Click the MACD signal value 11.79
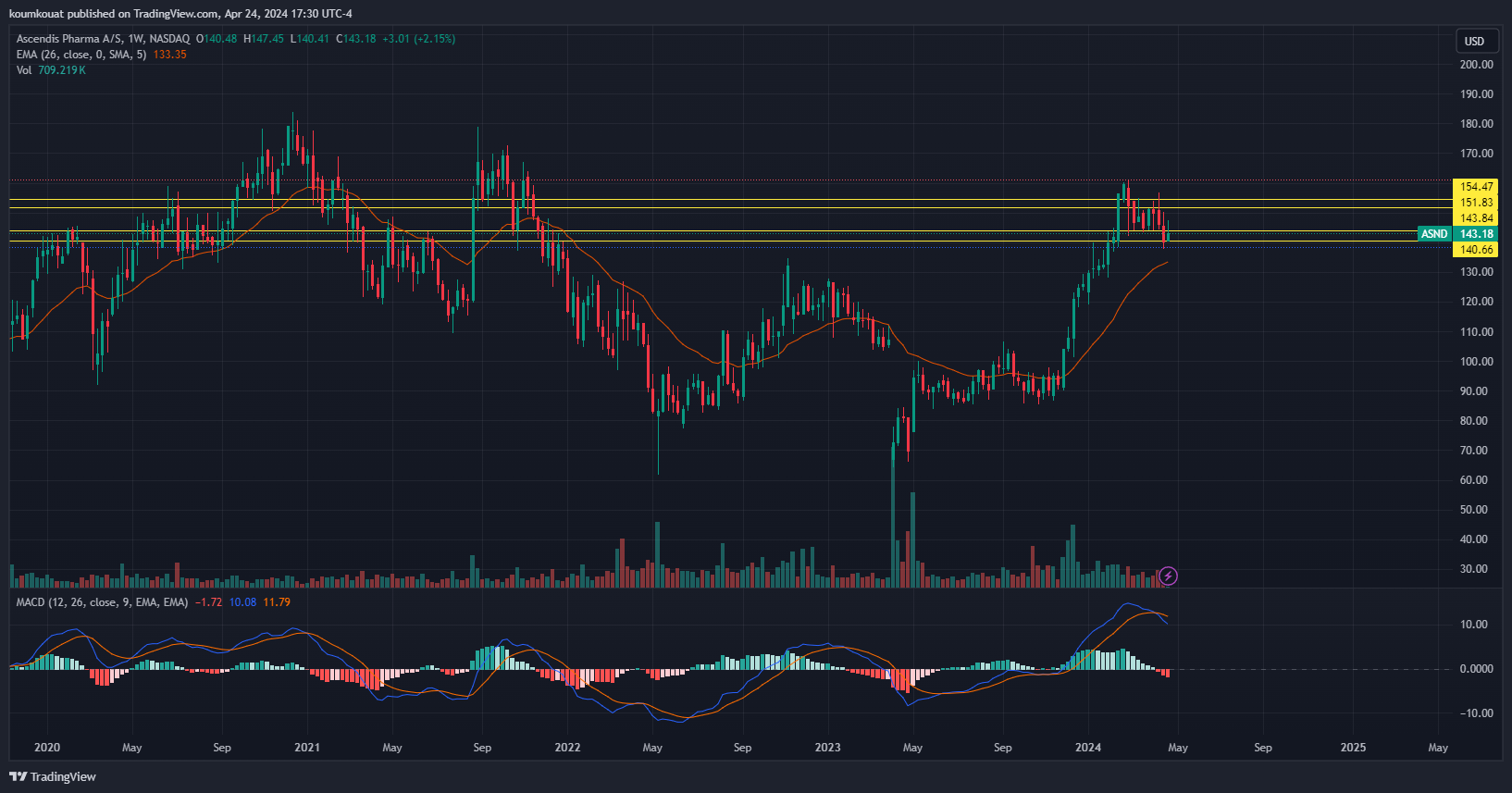The height and width of the screenshot is (793, 1512). pyautogui.click(x=277, y=602)
